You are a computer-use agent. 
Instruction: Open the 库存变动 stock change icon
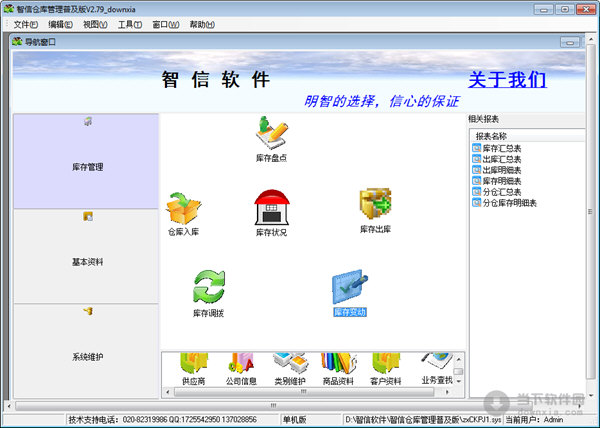(x=350, y=287)
